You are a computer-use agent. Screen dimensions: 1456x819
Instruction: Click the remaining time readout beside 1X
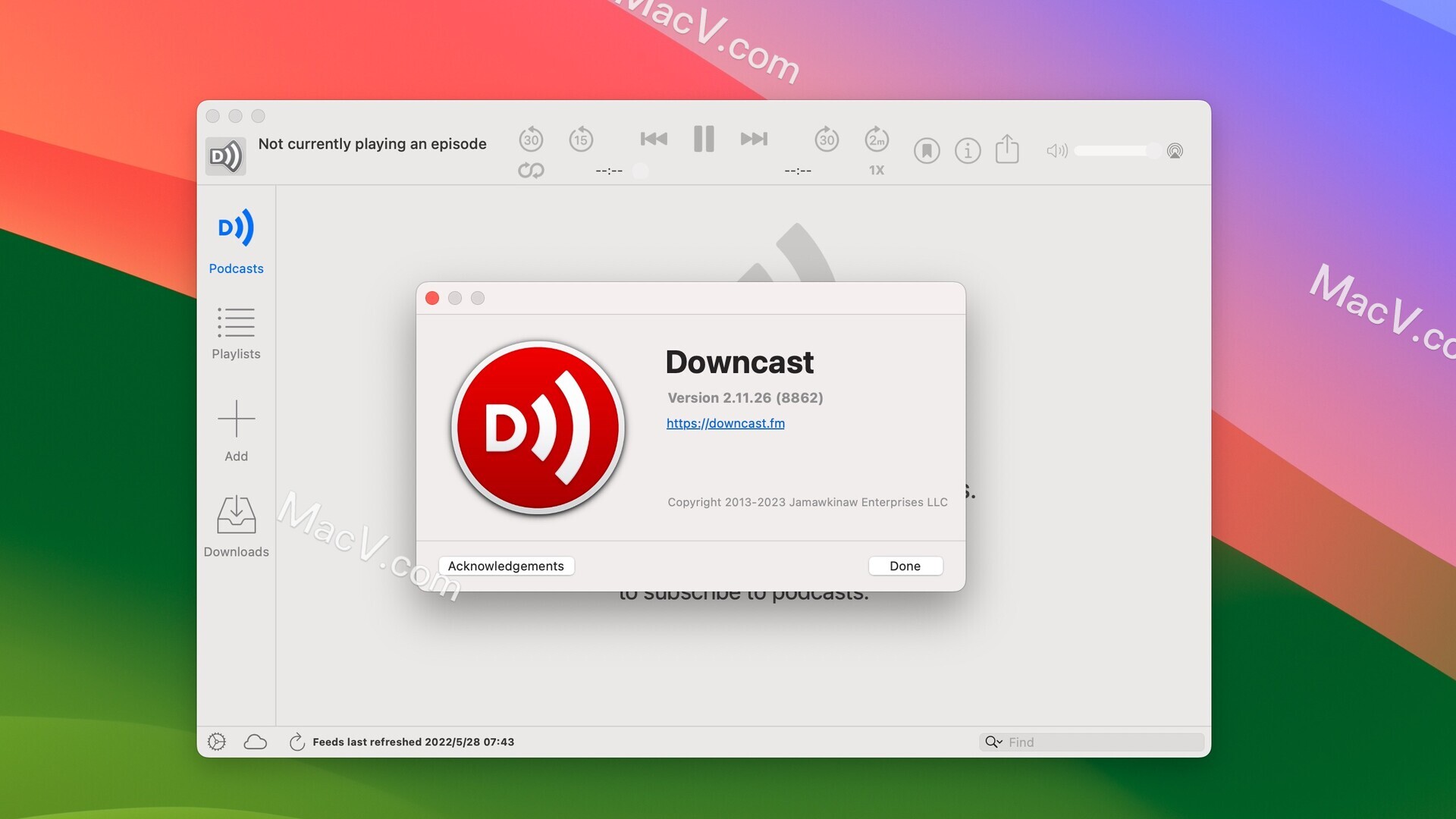click(798, 171)
